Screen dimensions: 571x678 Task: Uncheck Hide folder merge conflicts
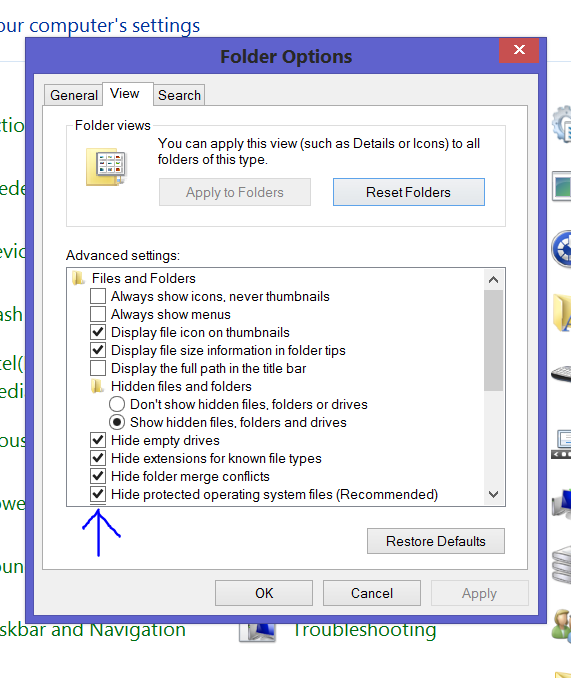[98, 476]
